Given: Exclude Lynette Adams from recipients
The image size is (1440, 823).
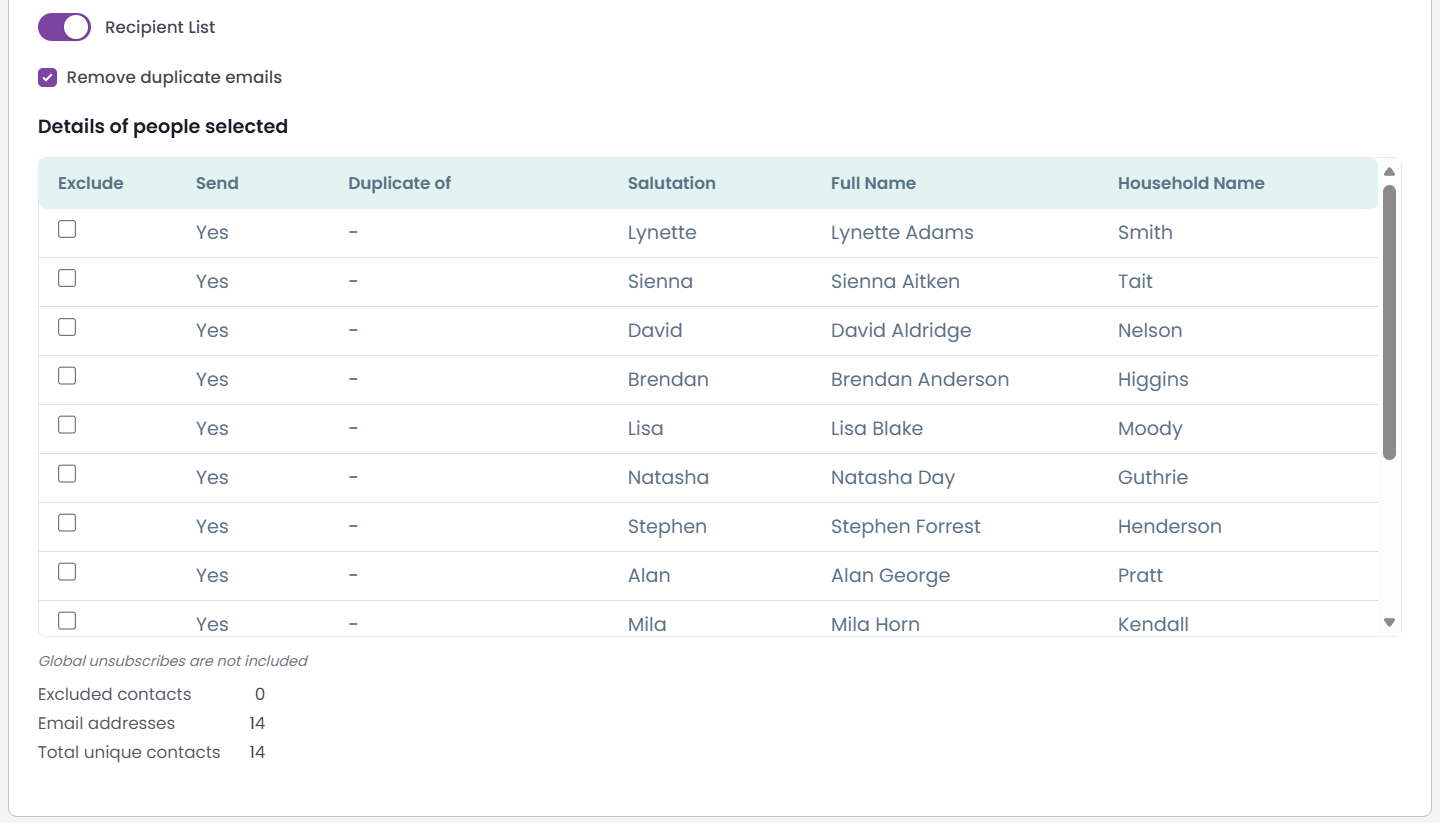Looking at the screenshot, I should tap(67, 229).
